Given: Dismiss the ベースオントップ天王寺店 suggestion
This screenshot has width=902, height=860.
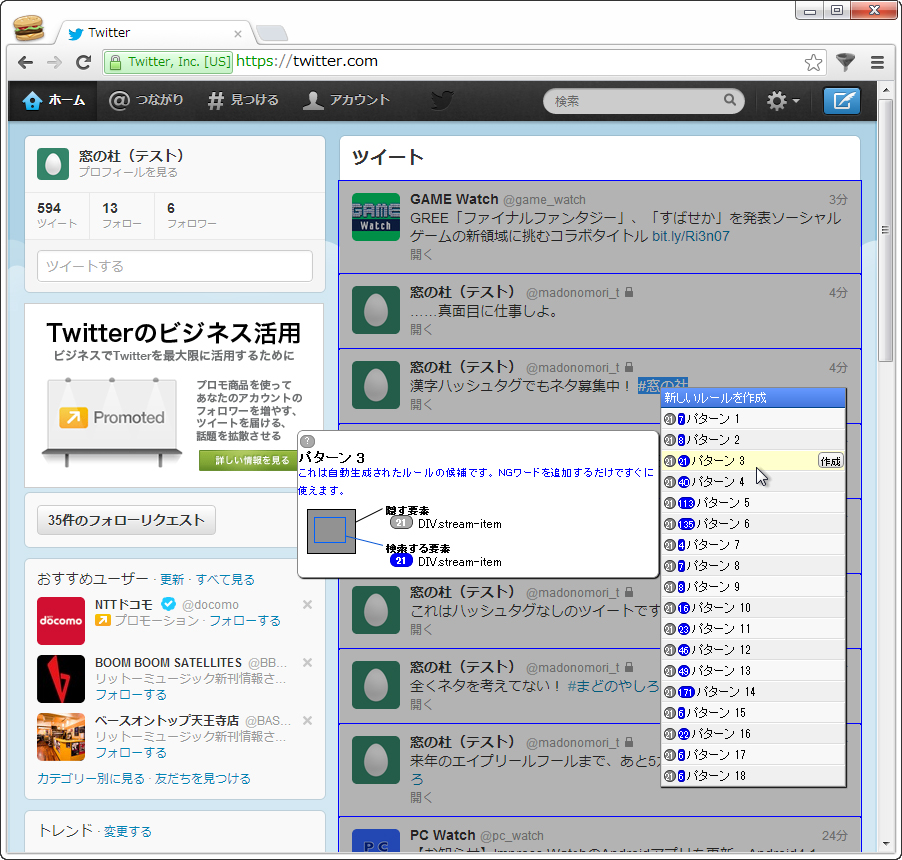Looking at the screenshot, I should (x=307, y=721).
